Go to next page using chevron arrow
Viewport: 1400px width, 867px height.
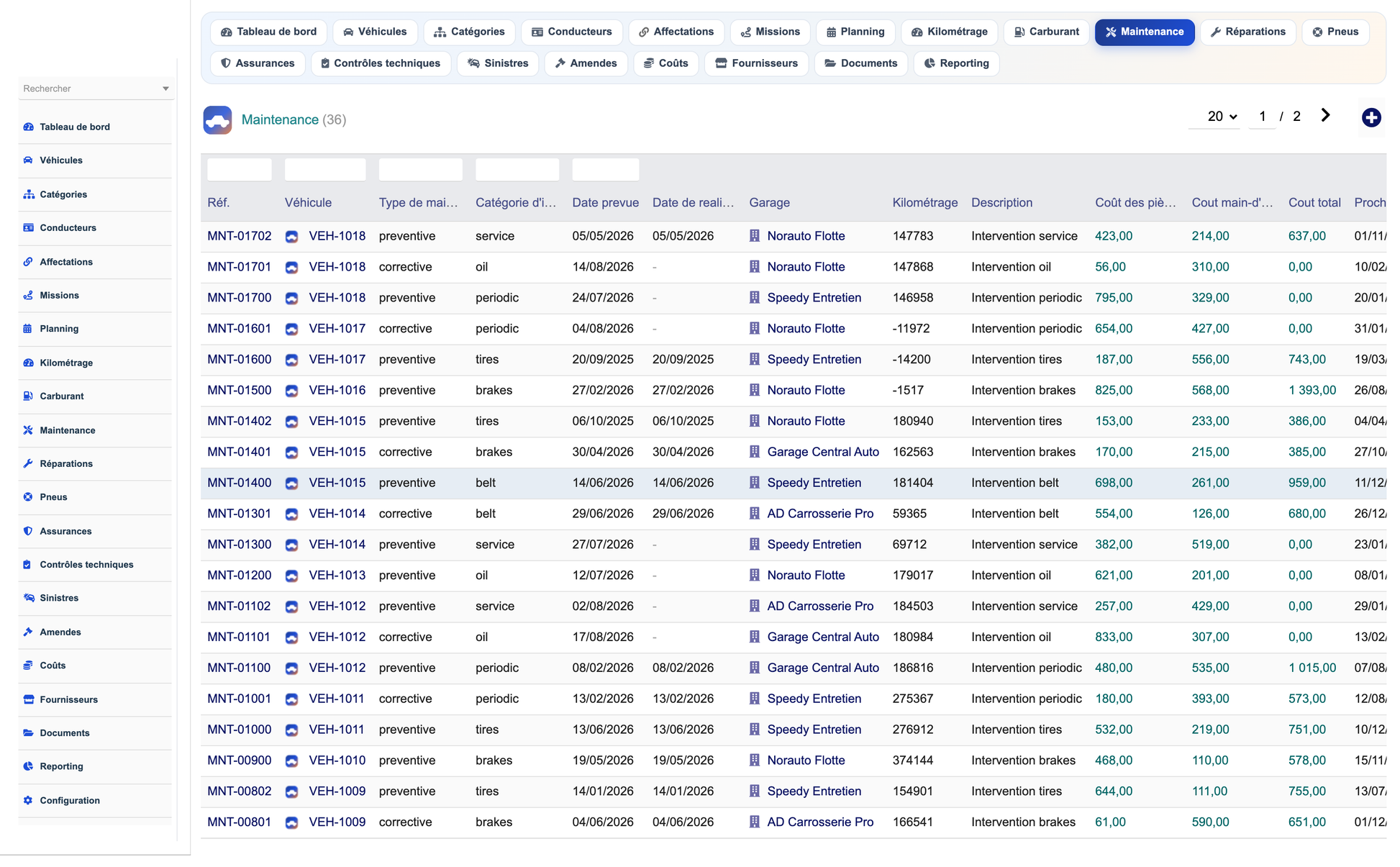click(x=1325, y=116)
